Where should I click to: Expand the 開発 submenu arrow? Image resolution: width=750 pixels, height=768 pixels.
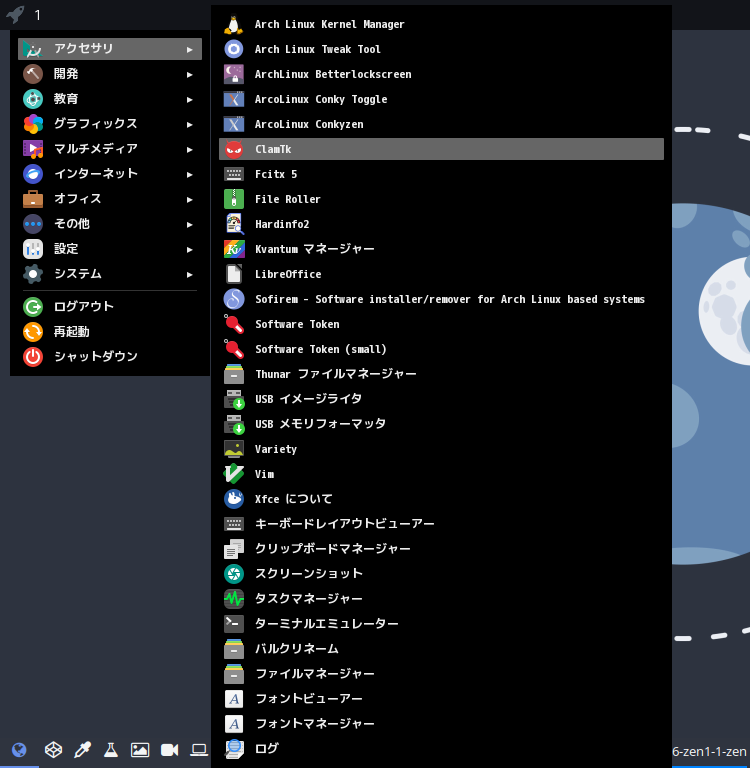(189, 74)
